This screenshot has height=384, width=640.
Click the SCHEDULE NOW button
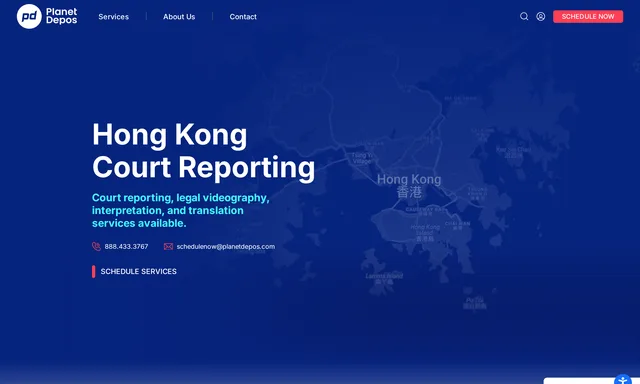click(588, 16)
